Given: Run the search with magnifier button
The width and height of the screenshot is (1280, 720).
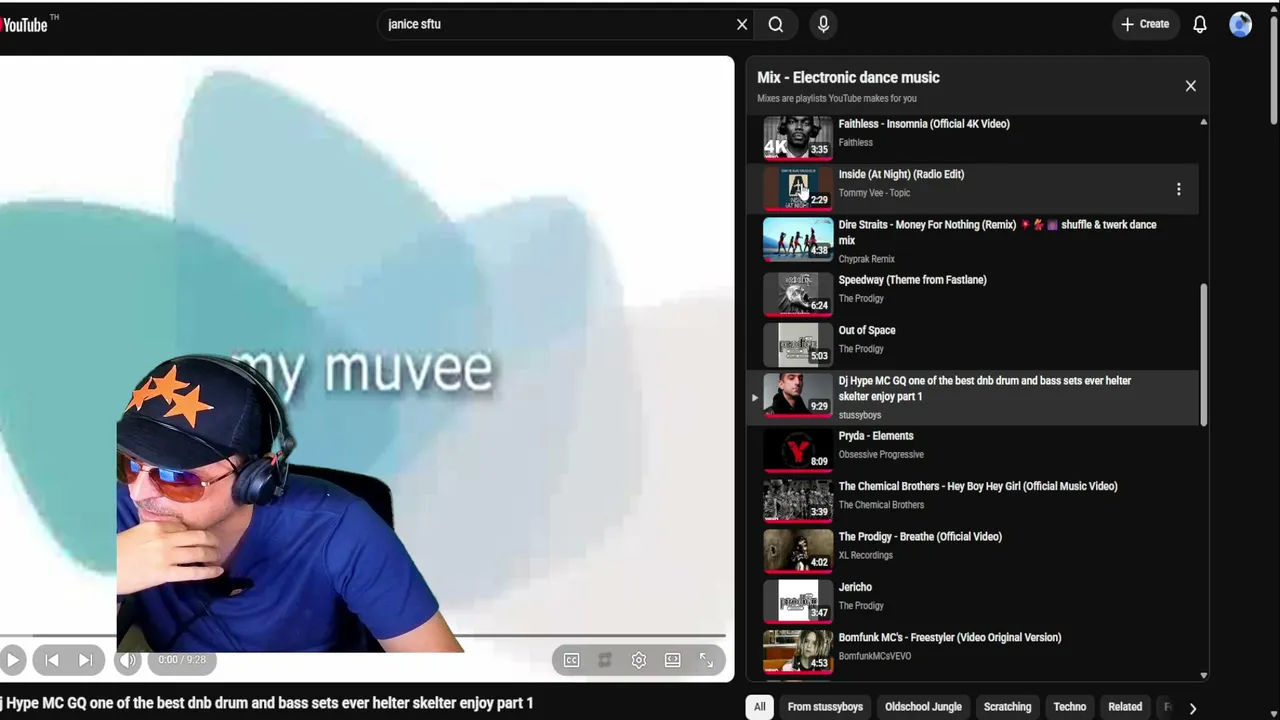Looking at the screenshot, I should 776,24.
